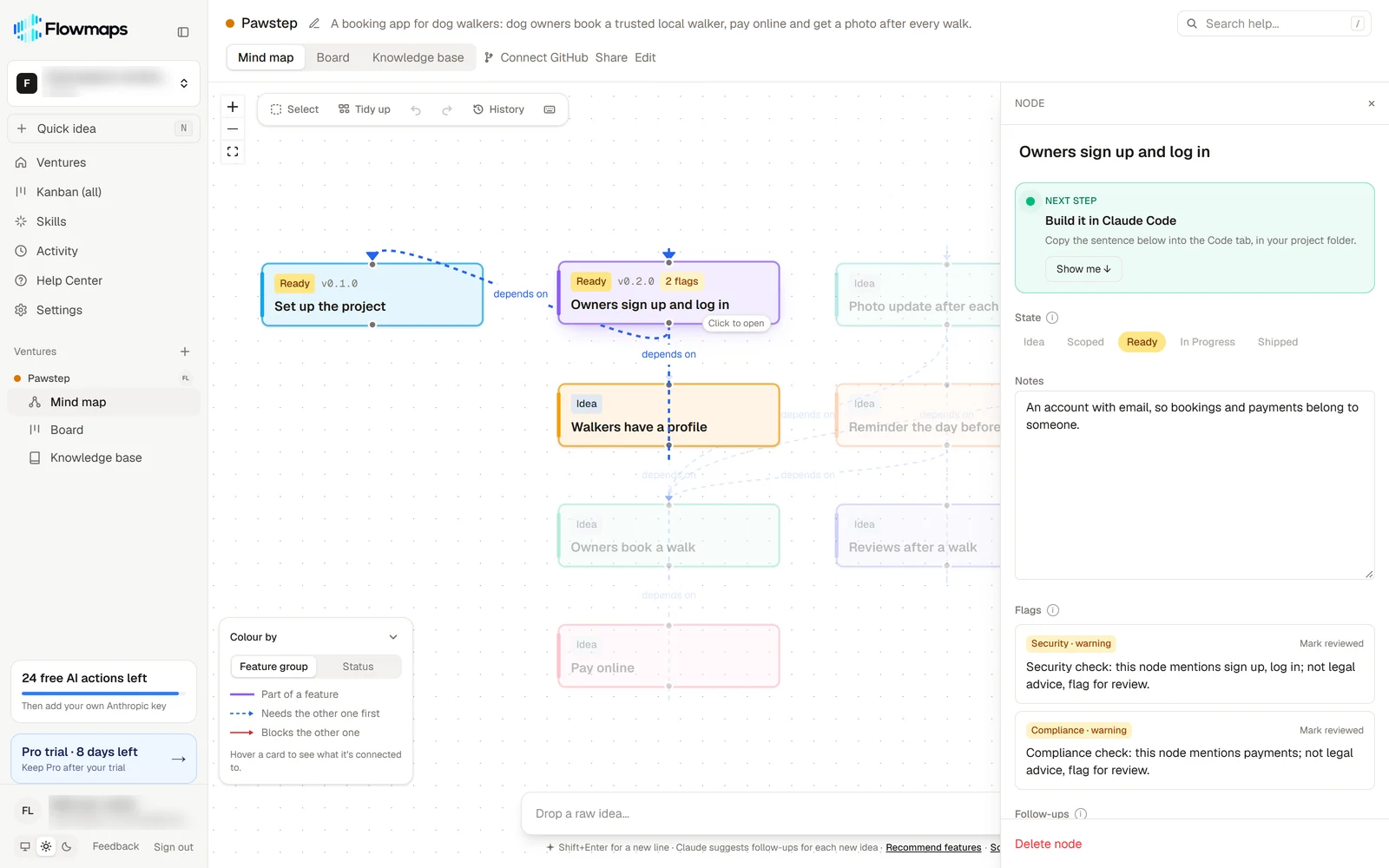The image size is (1389, 868).
Task: Click the Drop a raw idea input
Action: pyautogui.click(x=760, y=813)
